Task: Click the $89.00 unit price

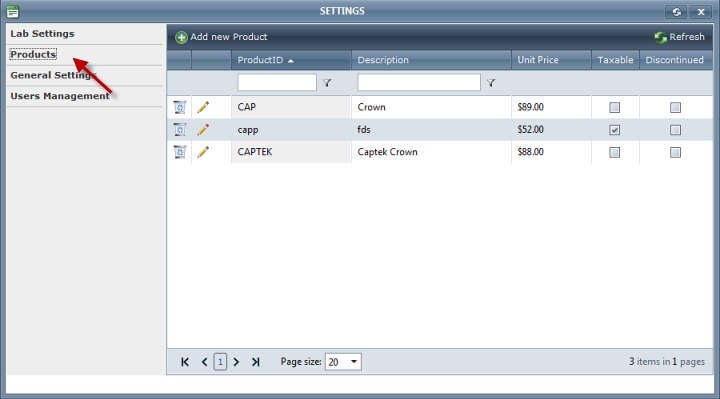Action: 530,107
